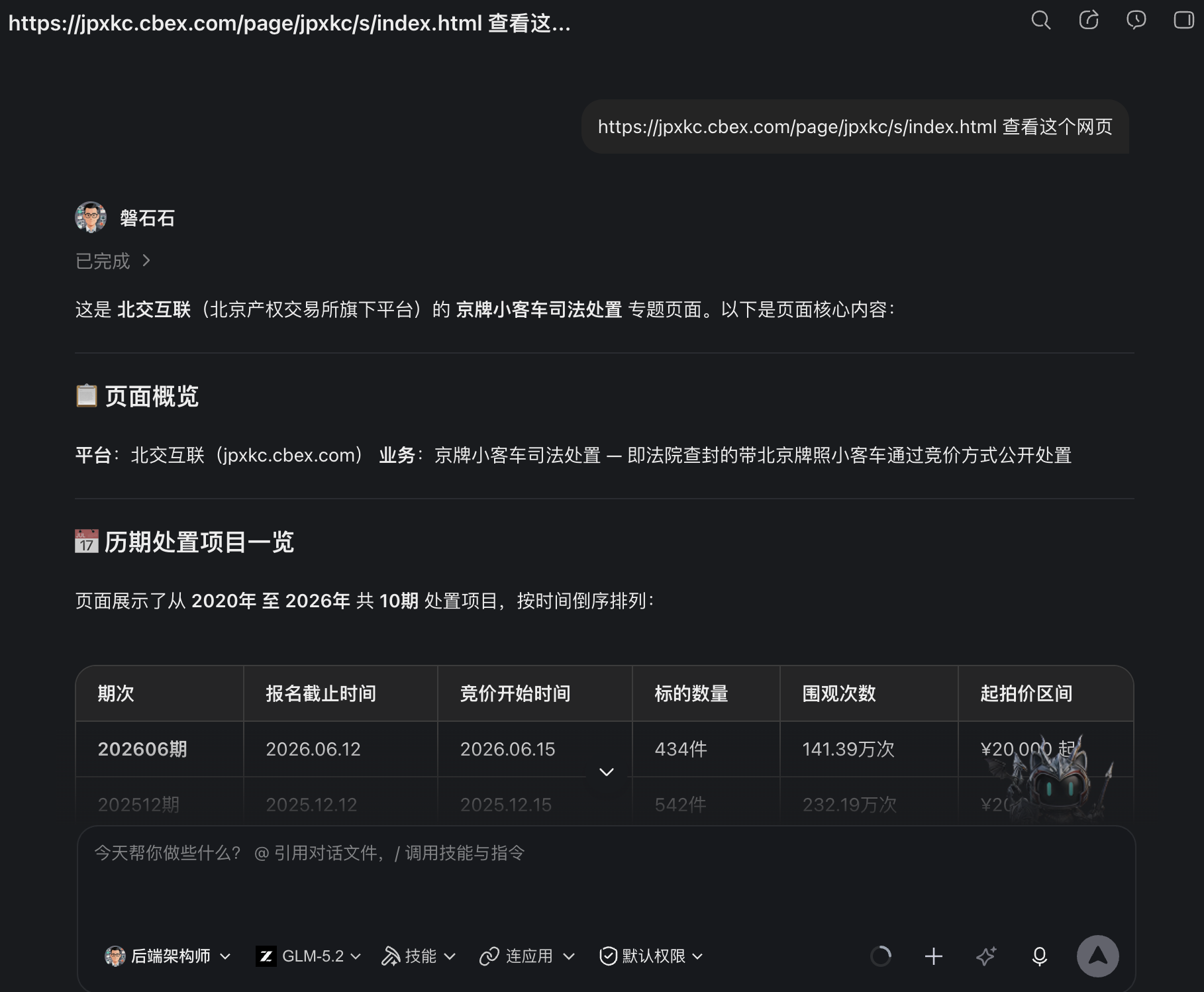Image resolution: width=1204 pixels, height=992 pixels.
Task: Click the 磐石石 avatar image
Action: tap(91, 217)
